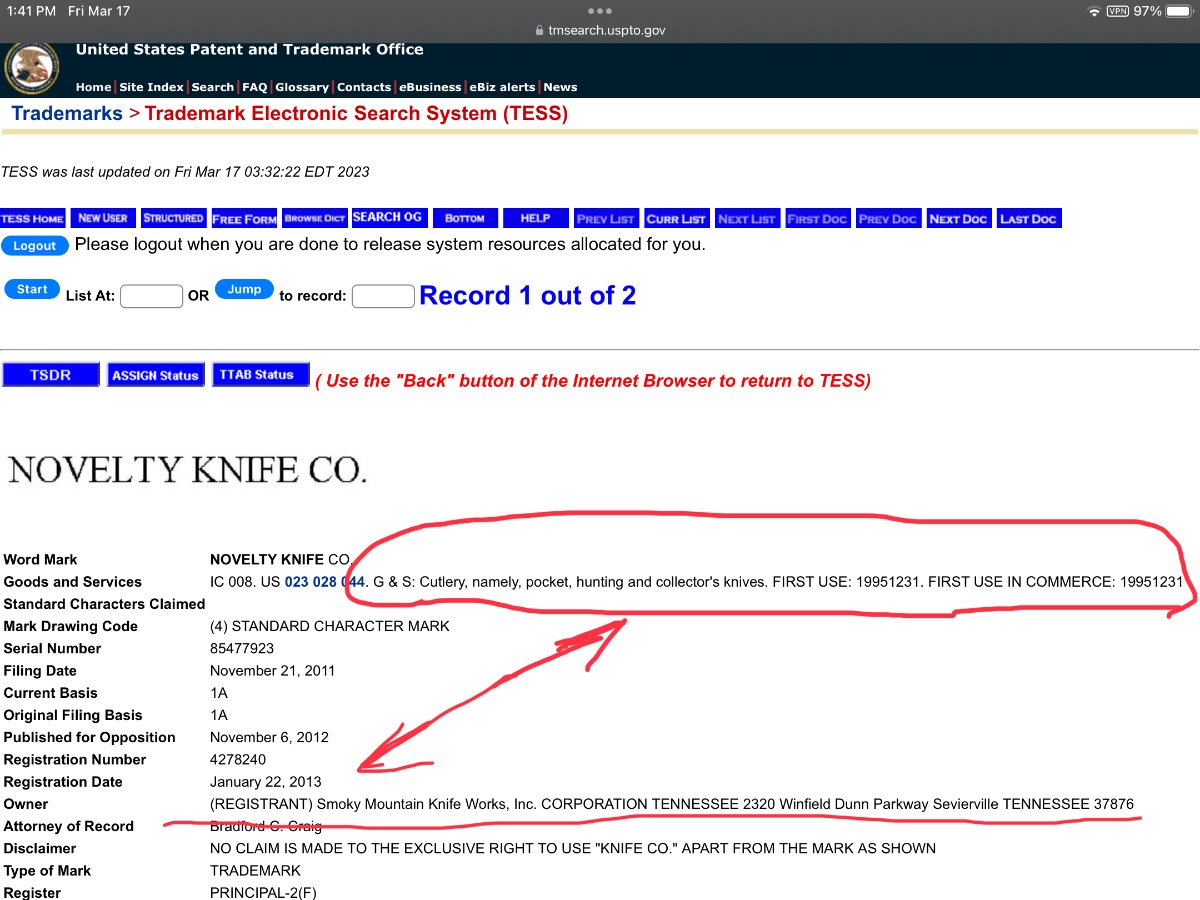Click the Logout button

(35, 245)
